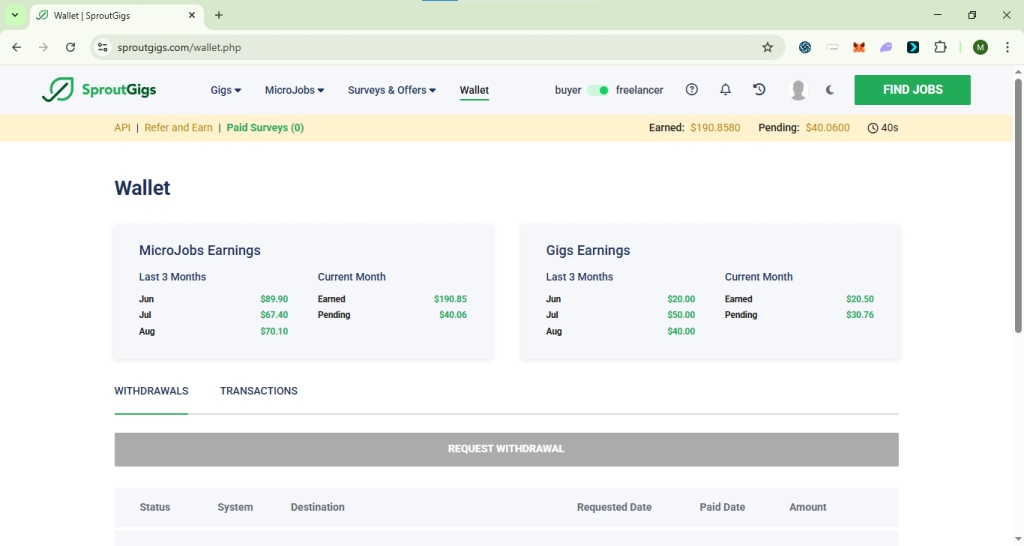Open the browser Extensions puzzle icon

940,47
